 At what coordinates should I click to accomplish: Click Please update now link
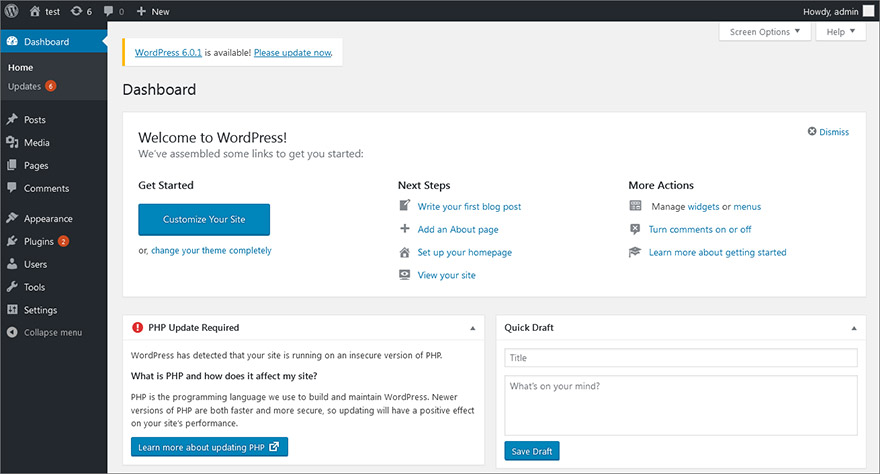(292, 53)
